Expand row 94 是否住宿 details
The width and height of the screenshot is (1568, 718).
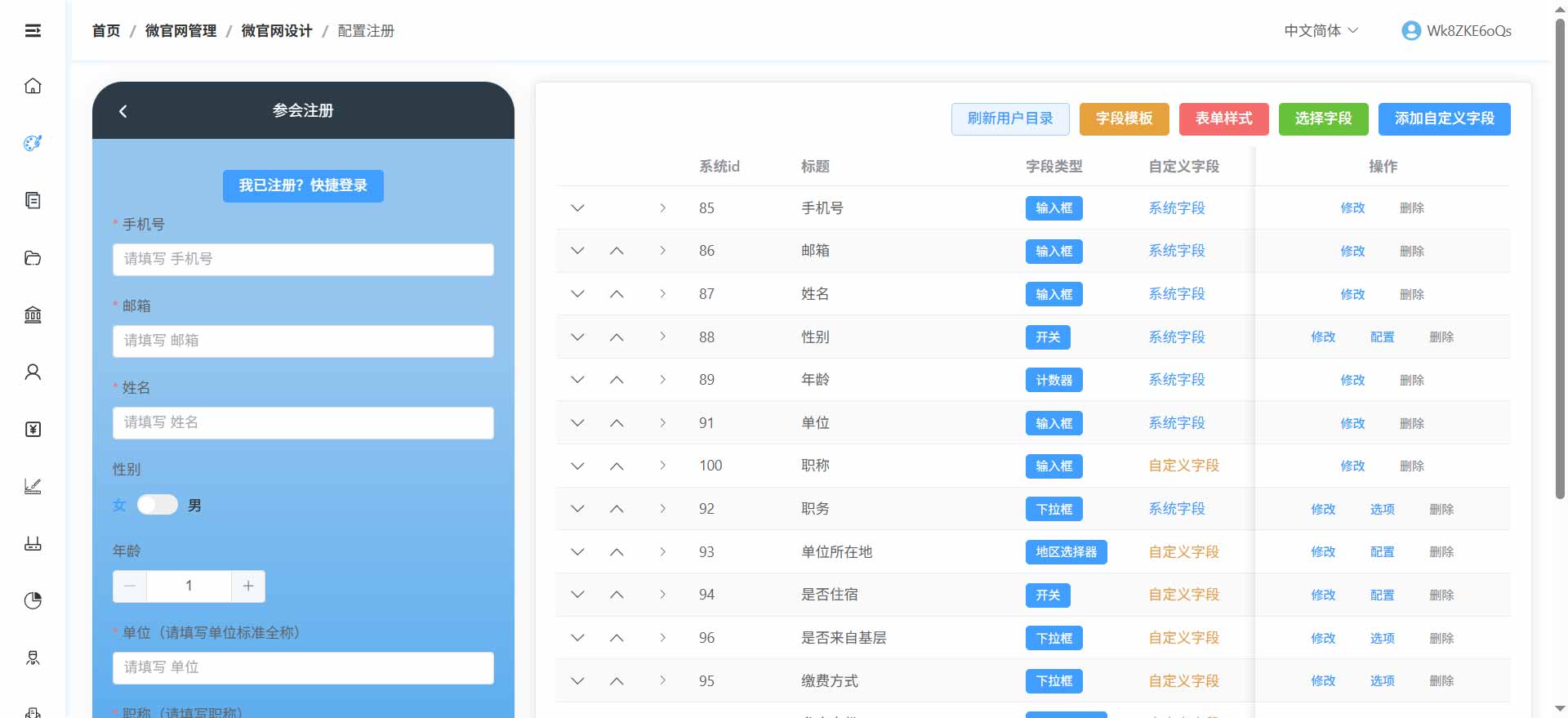(x=662, y=595)
